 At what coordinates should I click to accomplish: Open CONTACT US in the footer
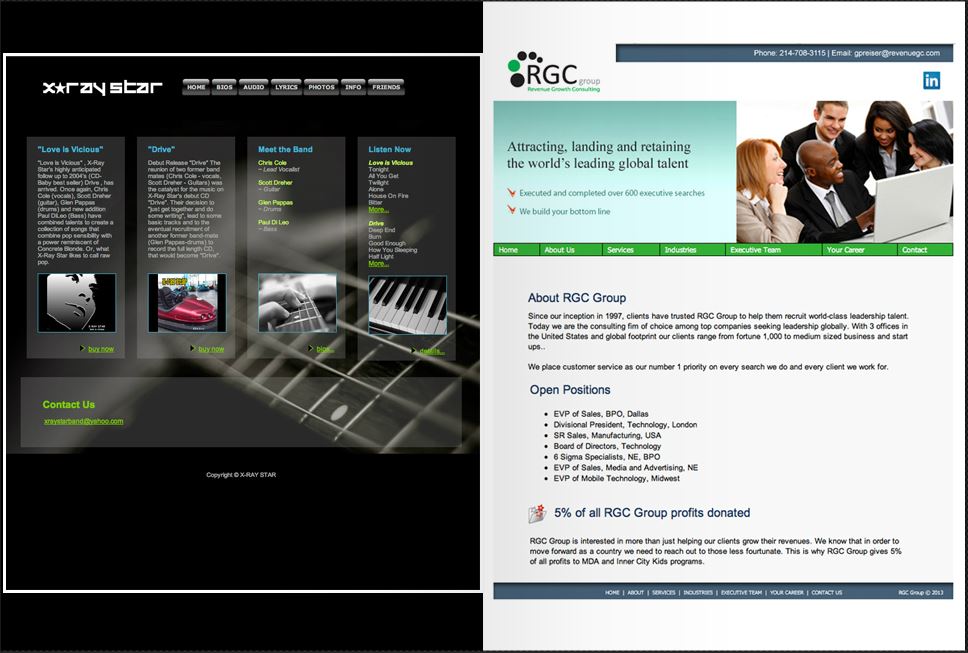coord(827,593)
